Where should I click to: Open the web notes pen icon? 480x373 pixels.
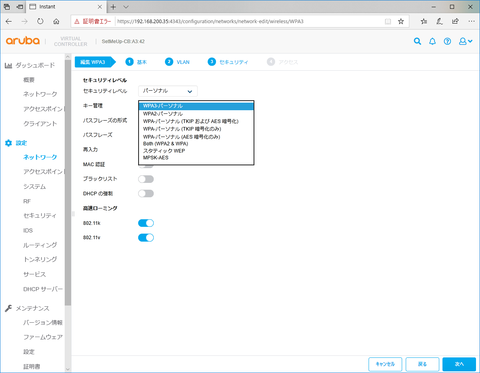[440, 21]
